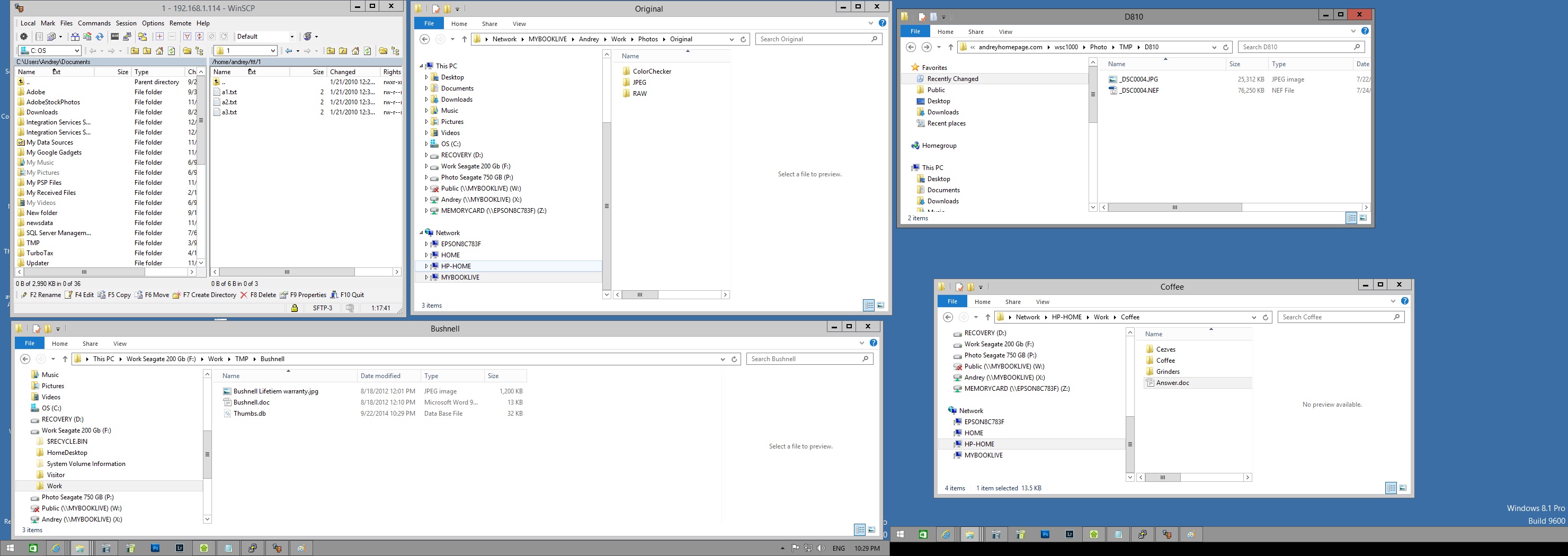Go to home directory in WinSCP local panel

click(159, 51)
